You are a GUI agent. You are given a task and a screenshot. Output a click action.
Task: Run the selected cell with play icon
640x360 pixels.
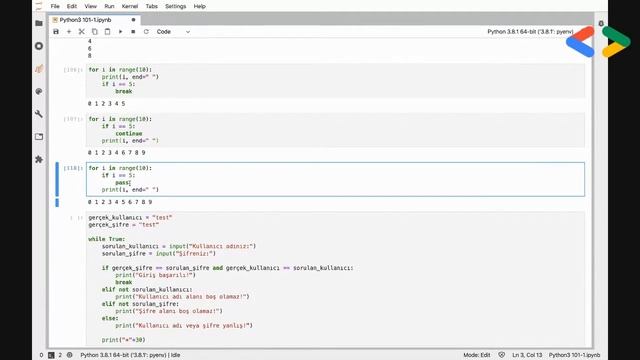[120, 31]
